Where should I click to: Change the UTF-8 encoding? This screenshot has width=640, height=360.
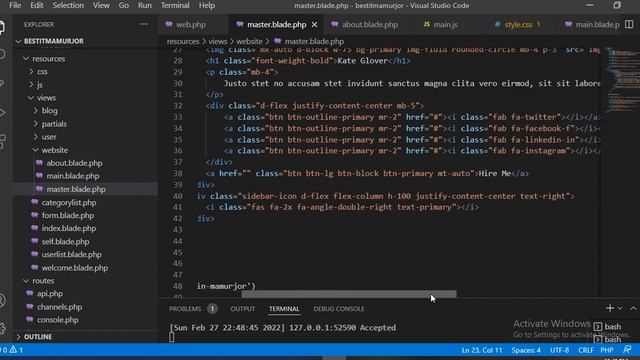[559, 350]
